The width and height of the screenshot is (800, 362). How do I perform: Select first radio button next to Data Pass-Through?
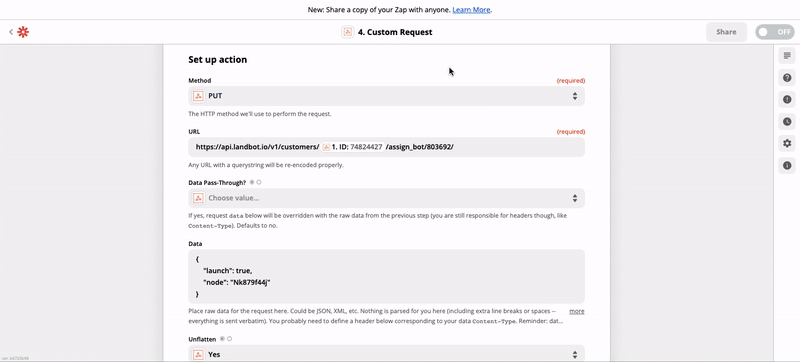click(252, 182)
